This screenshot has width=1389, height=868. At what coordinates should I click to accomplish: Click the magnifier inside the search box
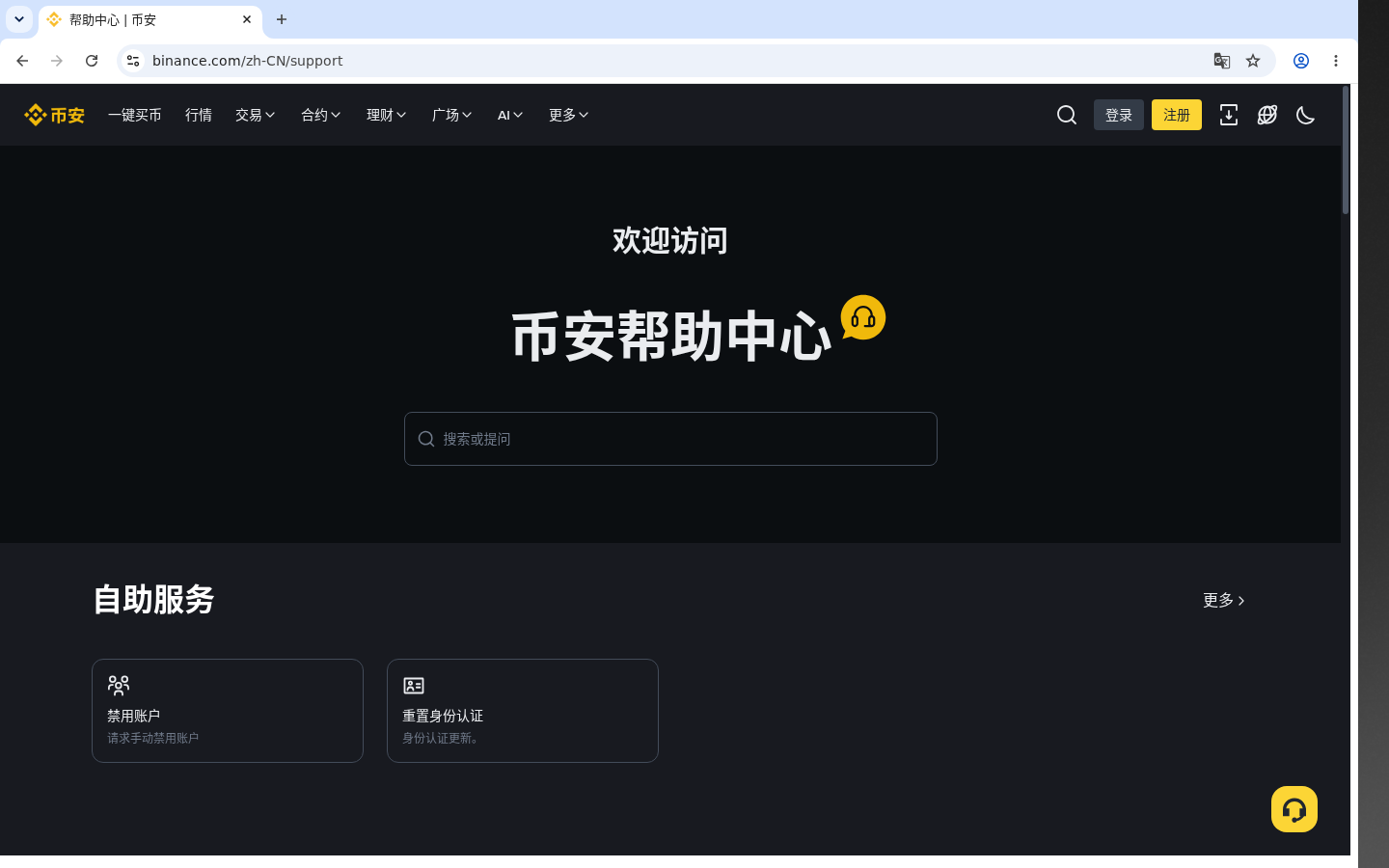click(426, 439)
